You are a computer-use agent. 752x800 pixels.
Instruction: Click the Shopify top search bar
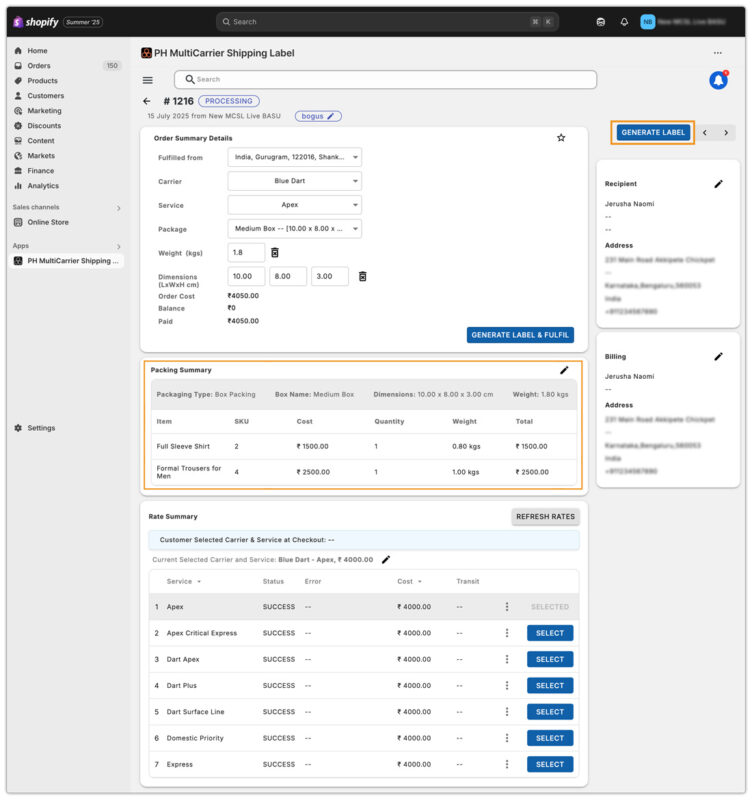[x=387, y=22]
